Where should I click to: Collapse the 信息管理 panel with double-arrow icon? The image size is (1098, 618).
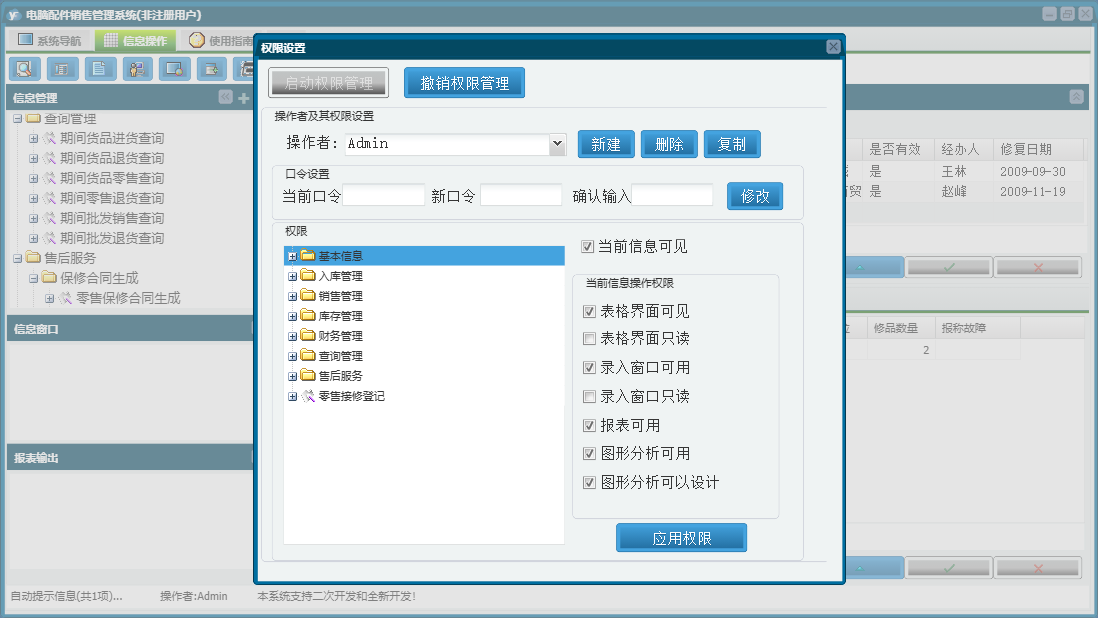[226, 97]
